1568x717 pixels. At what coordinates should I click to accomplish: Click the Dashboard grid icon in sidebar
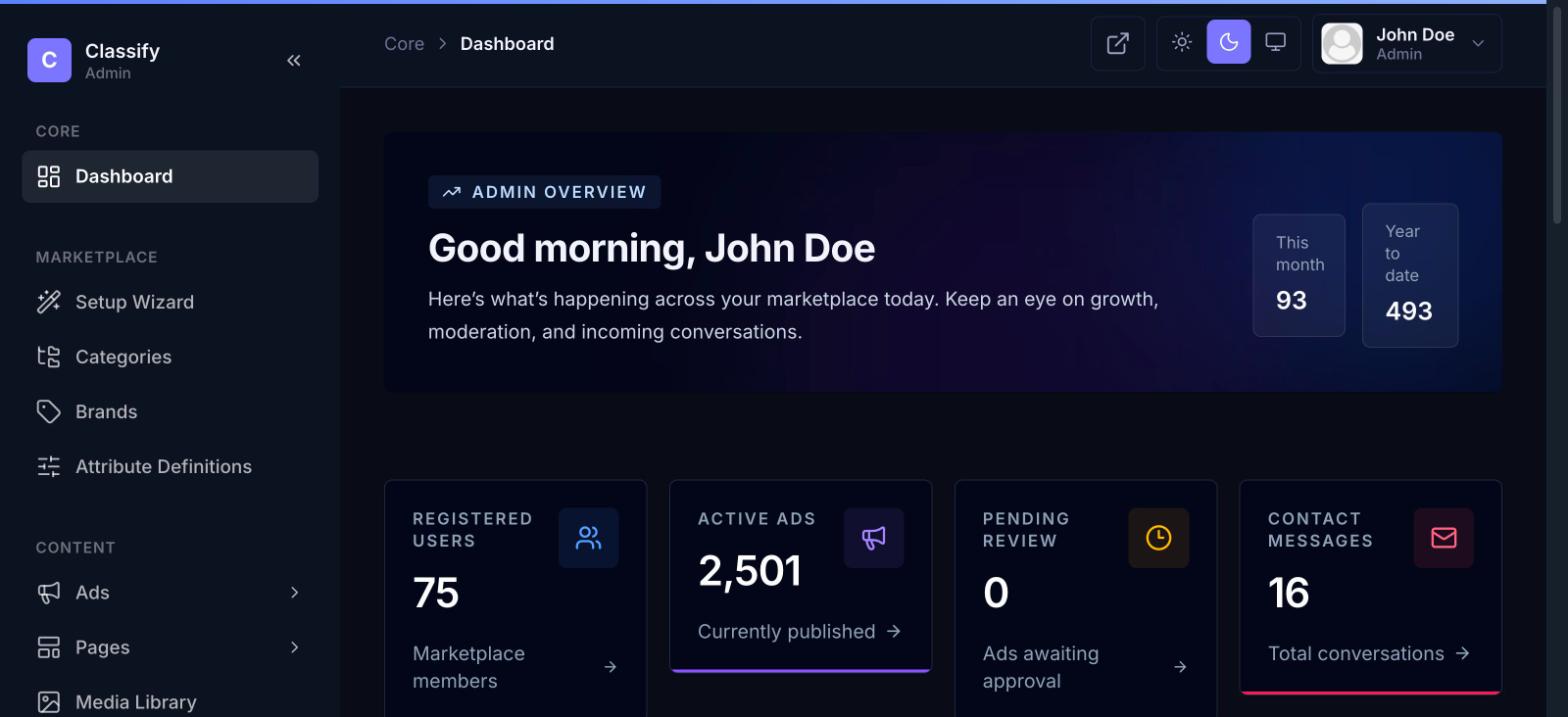(x=49, y=177)
